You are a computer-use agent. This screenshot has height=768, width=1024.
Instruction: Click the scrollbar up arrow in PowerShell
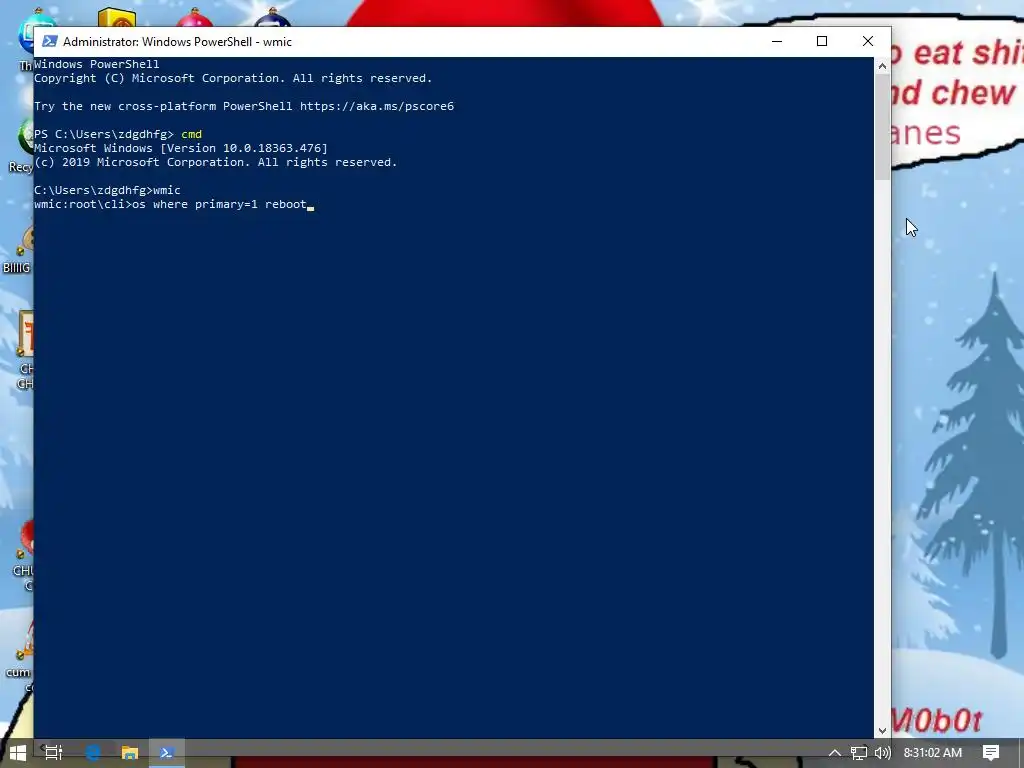(x=882, y=65)
